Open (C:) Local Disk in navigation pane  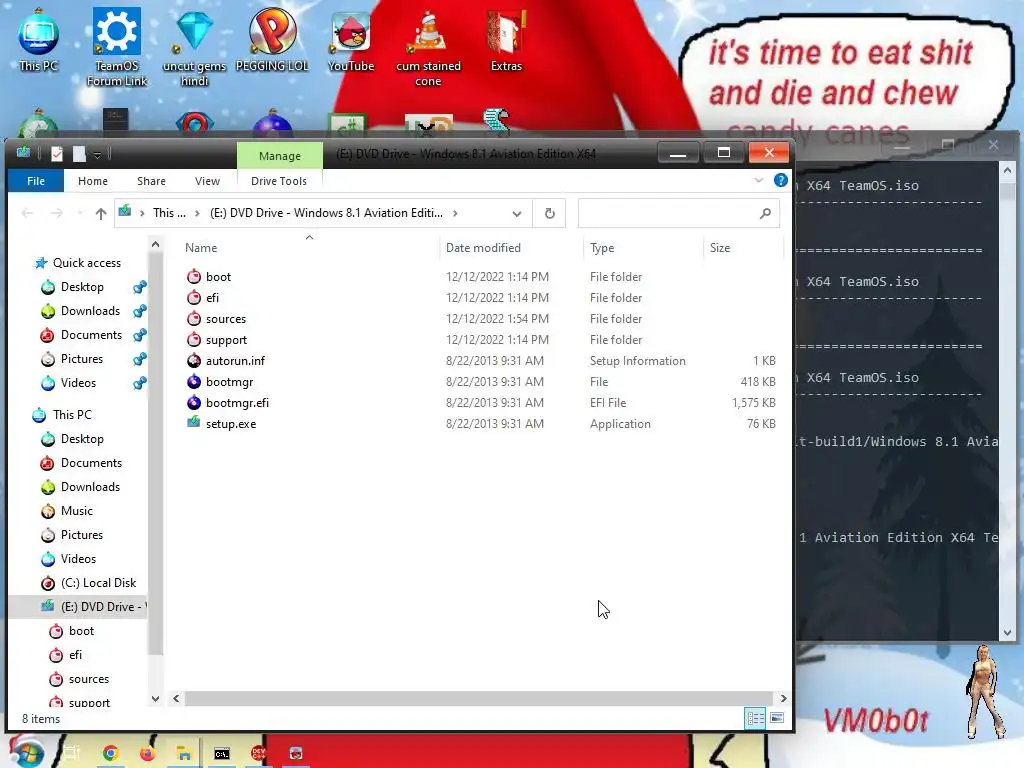98,583
